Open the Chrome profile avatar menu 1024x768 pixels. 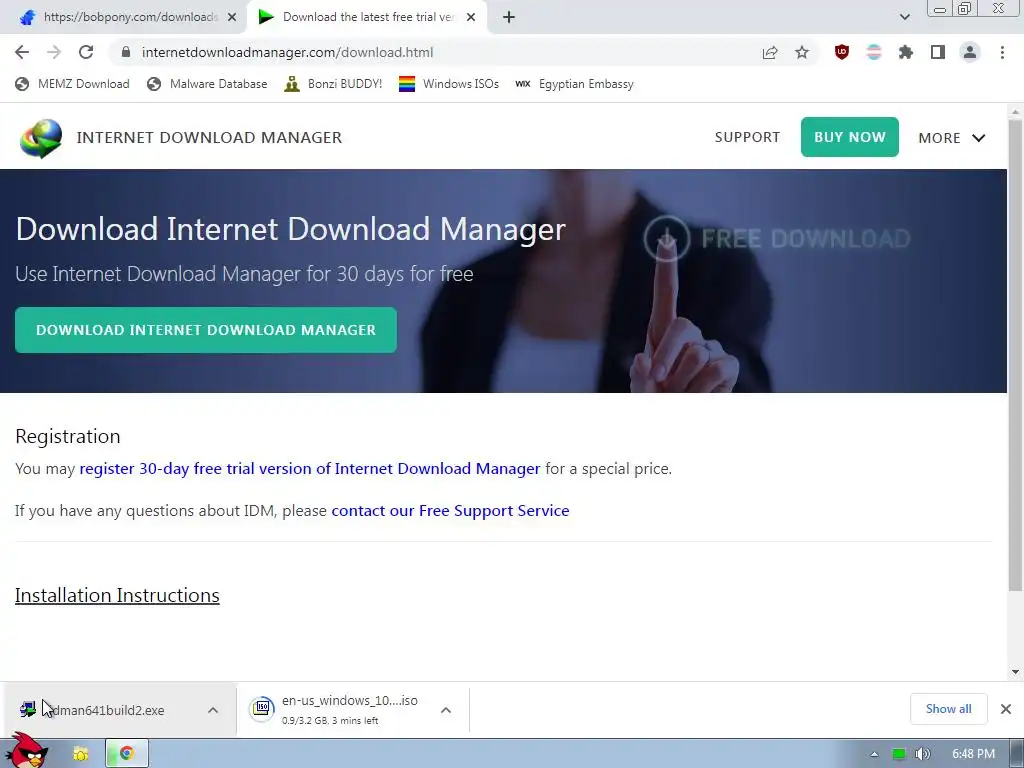[970, 52]
